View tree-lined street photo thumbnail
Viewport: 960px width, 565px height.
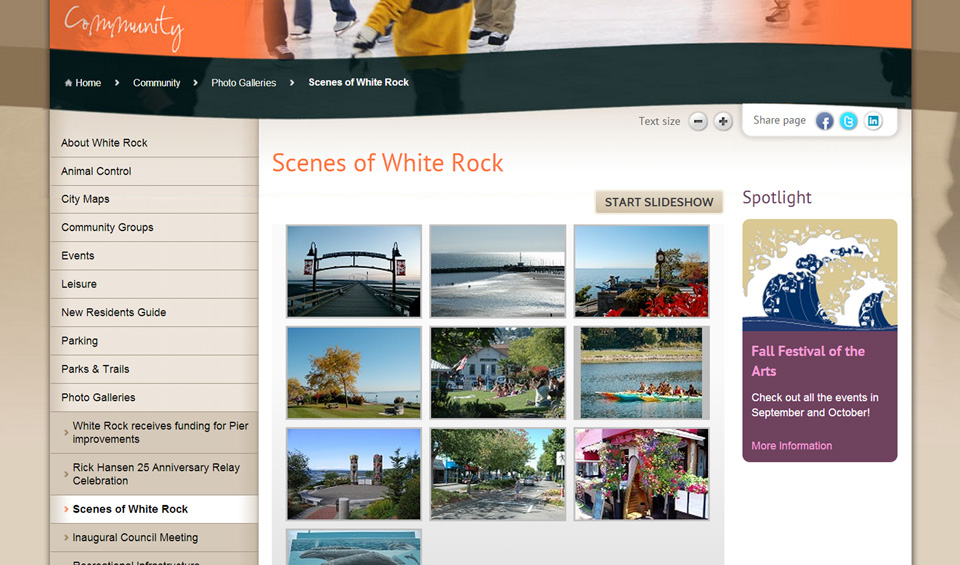(x=498, y=474)
